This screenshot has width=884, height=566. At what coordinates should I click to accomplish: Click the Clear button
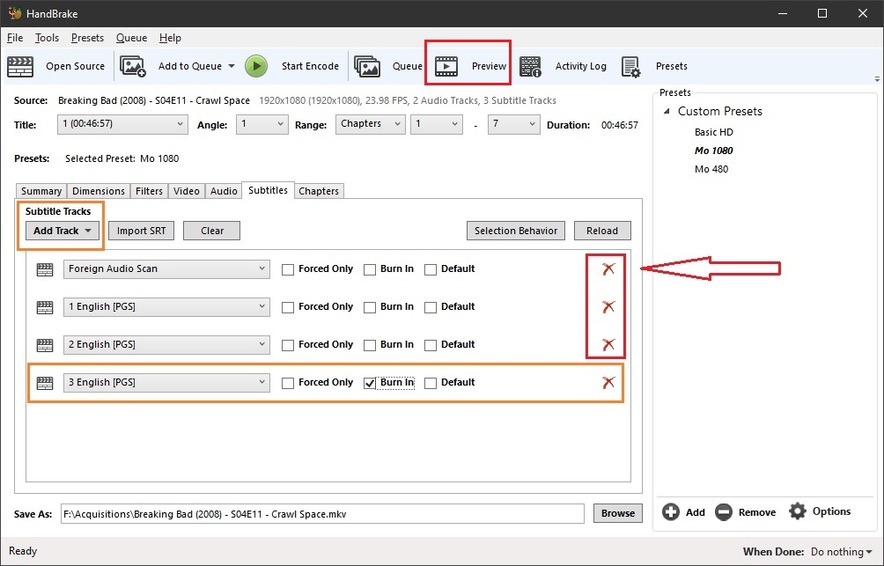212,231
